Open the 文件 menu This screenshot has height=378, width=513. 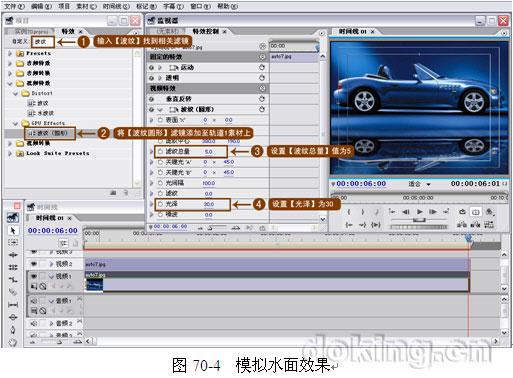14,6
